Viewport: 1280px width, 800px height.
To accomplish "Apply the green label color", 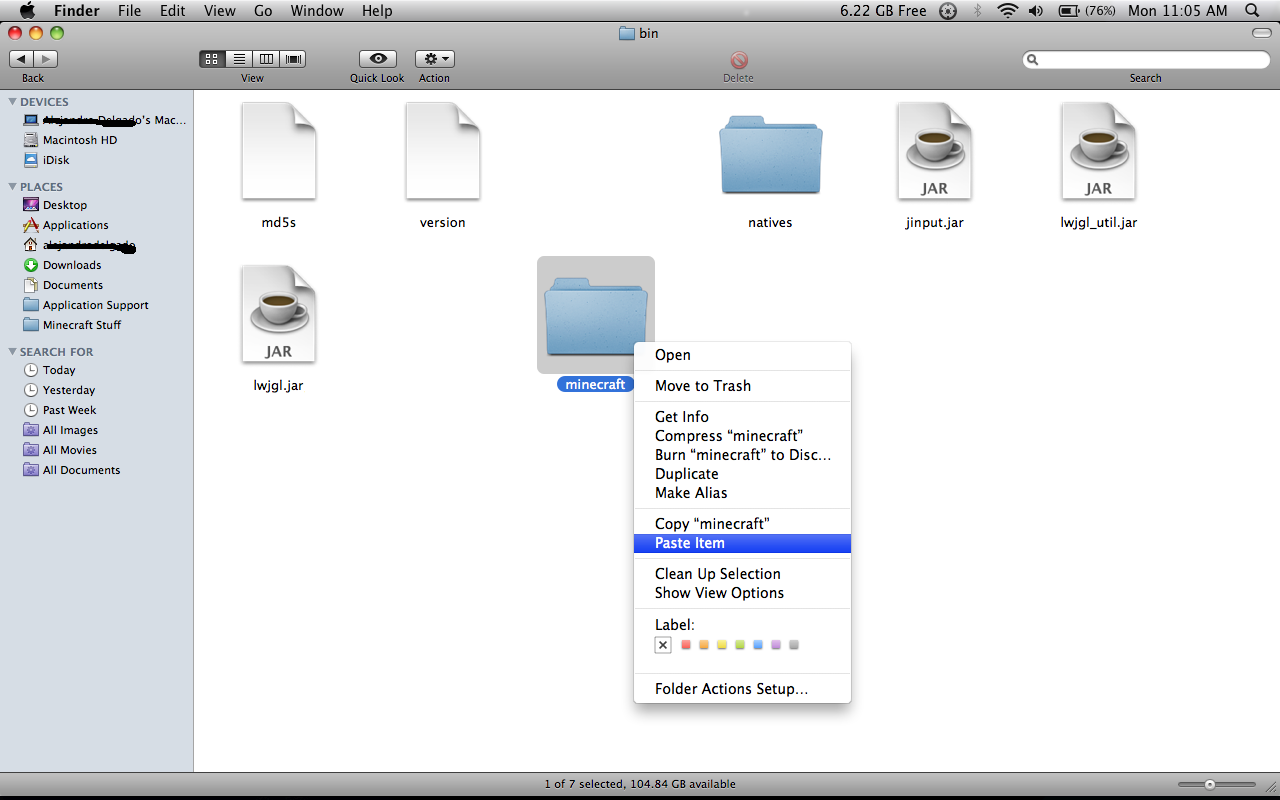I will pos(740,645).
